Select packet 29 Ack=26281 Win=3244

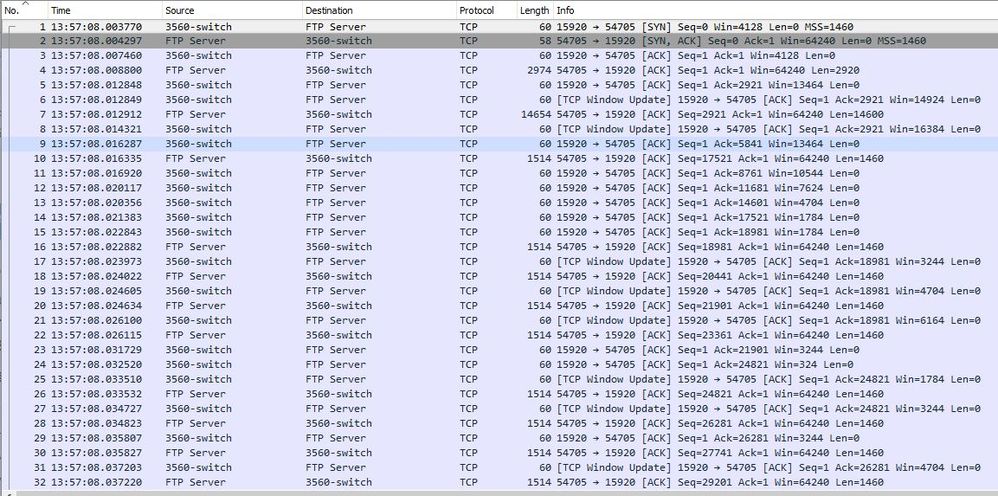click(500, 438)
